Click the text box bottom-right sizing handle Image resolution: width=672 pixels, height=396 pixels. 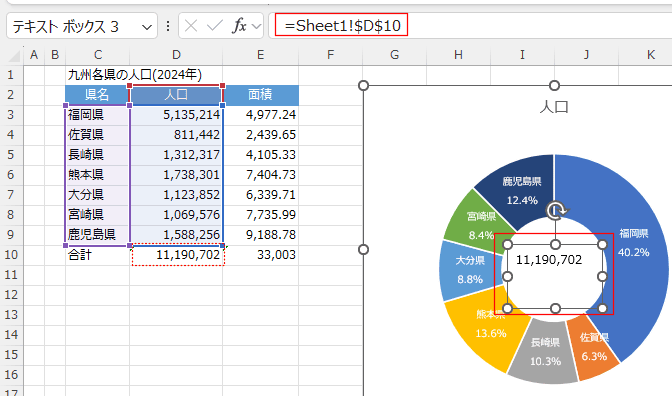[603, 308]
